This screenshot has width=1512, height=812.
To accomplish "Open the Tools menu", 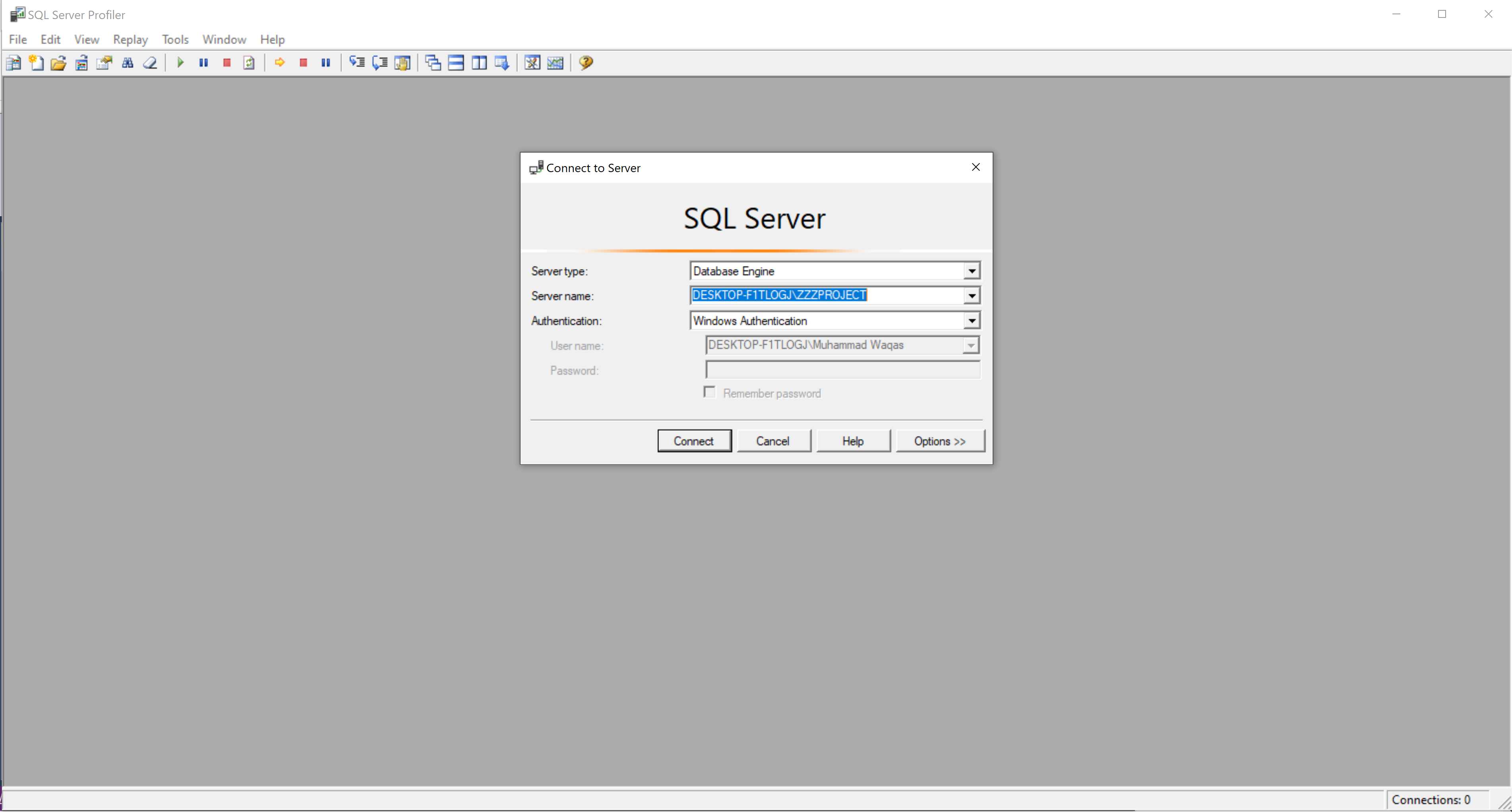I will pos(175,39).
